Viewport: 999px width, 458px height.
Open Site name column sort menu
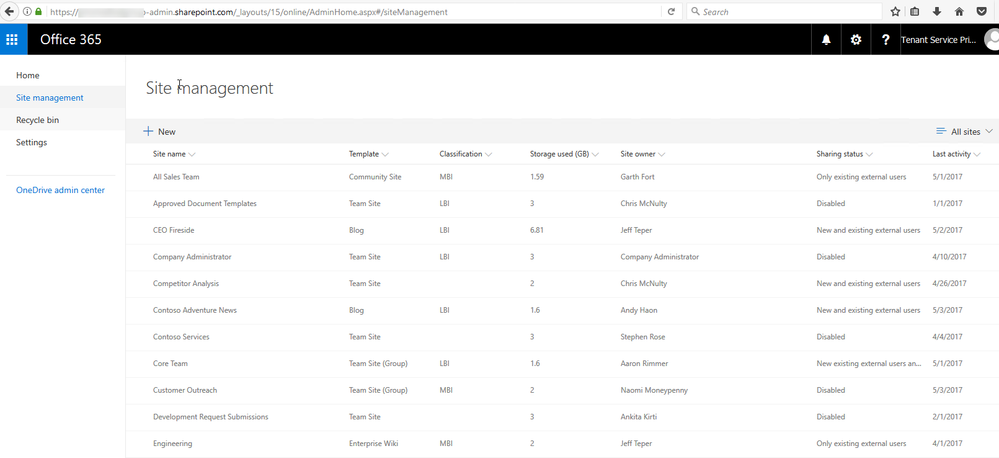coord(192,154)
